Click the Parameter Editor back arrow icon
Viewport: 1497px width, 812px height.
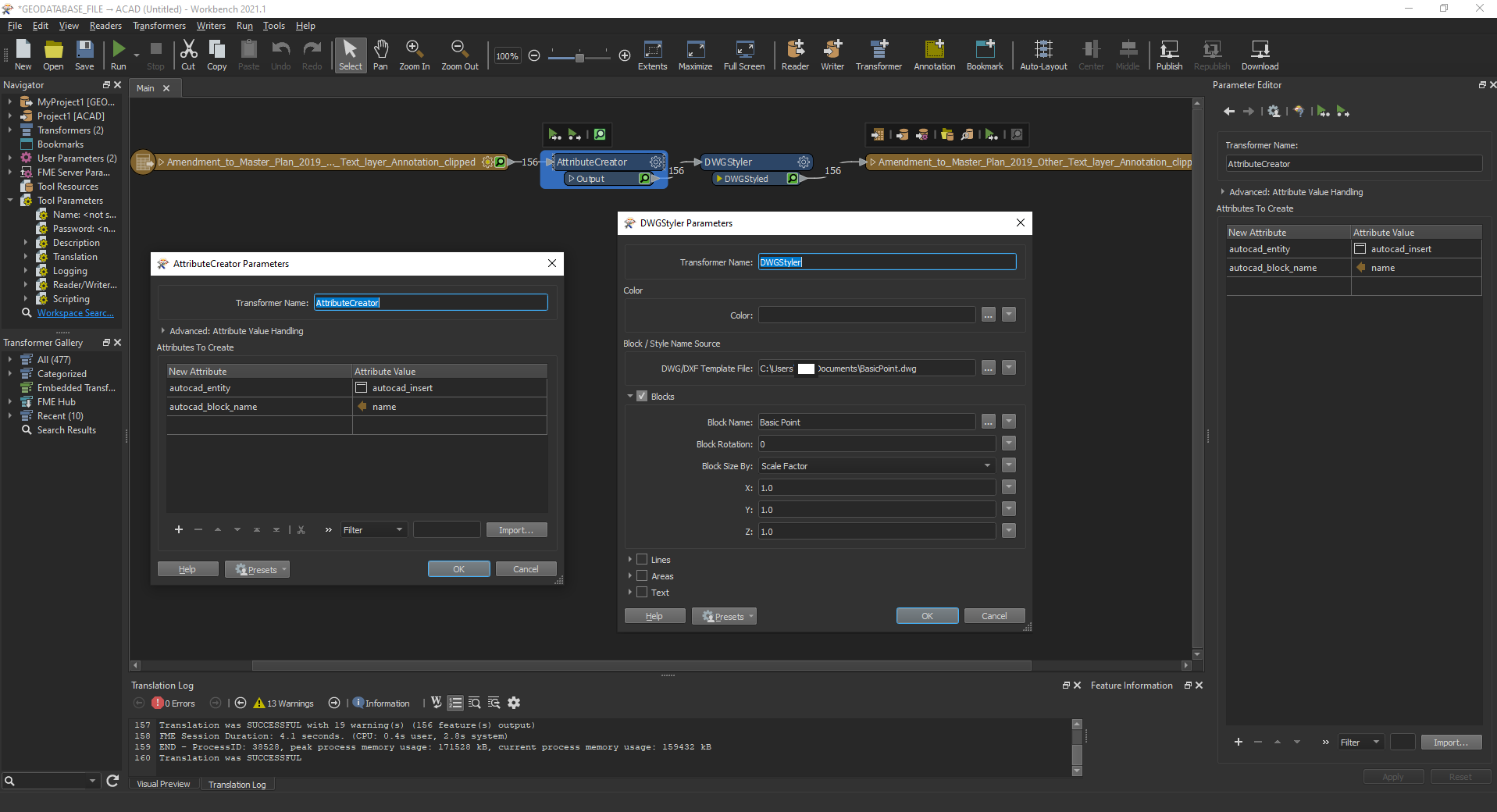pyautogui.click(x=1229, y=112)
